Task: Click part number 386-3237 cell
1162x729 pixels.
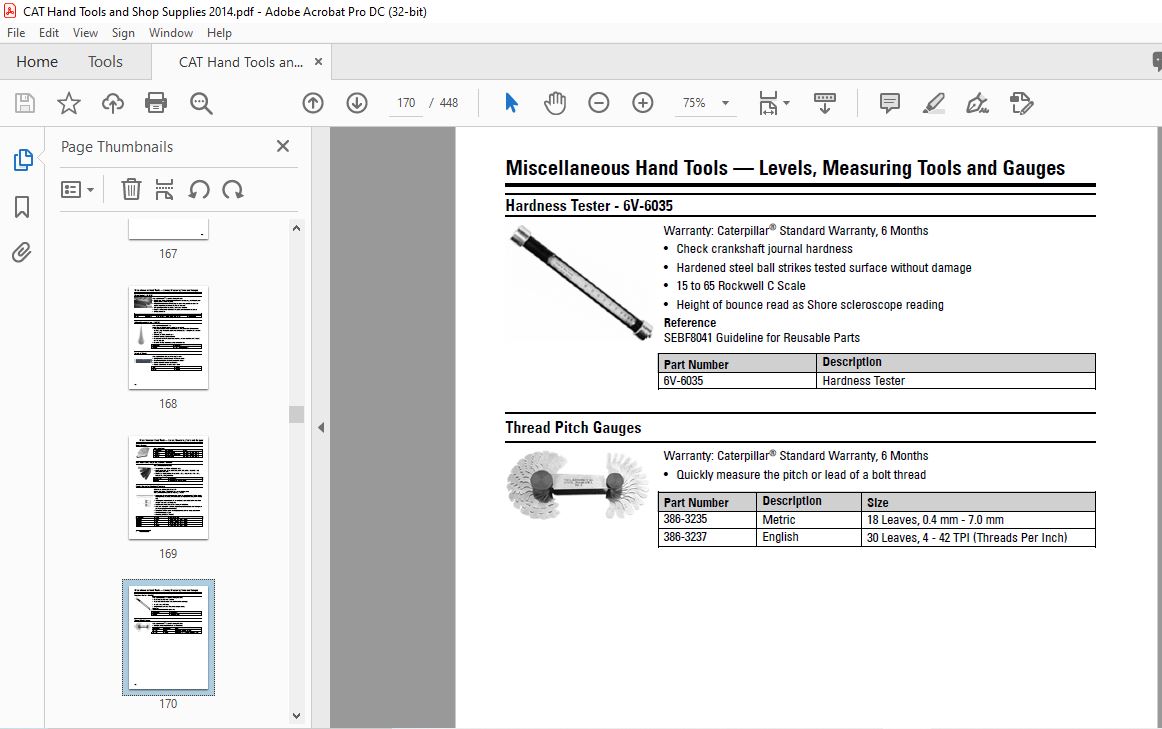Action: (708, 537)
